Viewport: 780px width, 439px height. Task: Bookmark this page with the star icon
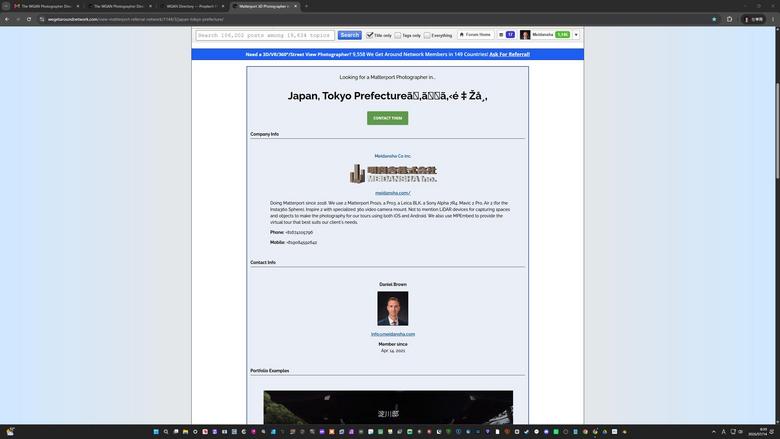pyautogui.click(x=714, y=19)
